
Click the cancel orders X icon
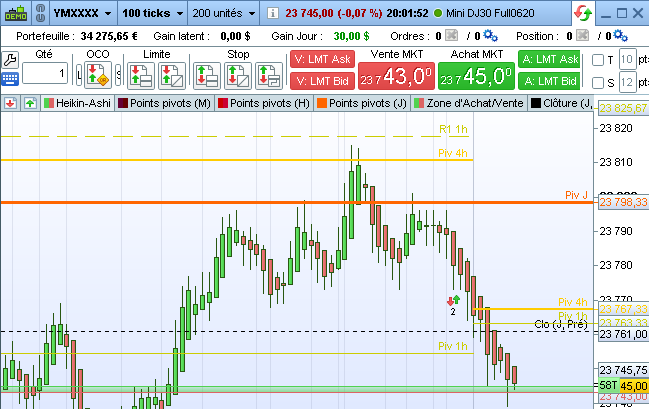[452, 36]
